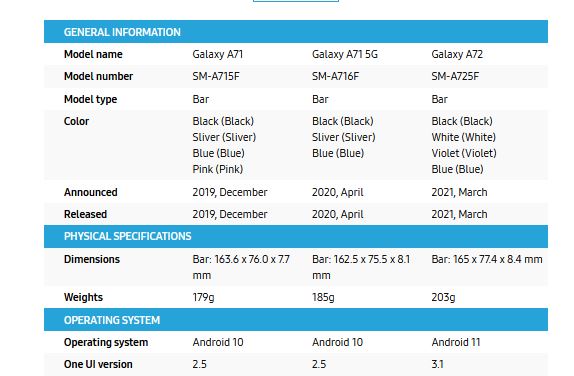Select the Model type row label
Screen dimensions: 574x376
tap(90, 99)
